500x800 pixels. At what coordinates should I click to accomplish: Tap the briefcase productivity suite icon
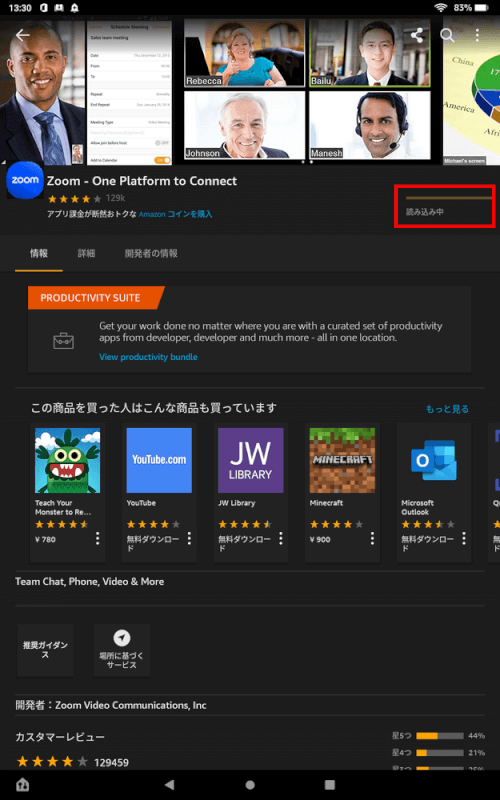tap(63, 341)
